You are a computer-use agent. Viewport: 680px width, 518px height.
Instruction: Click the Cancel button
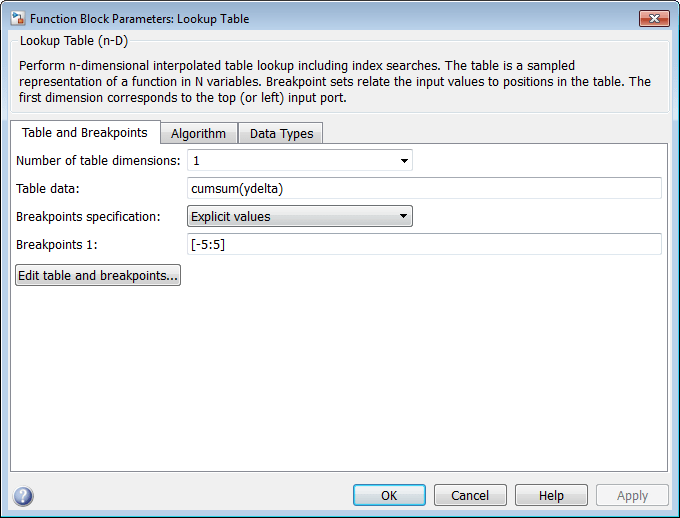[470, 495]
